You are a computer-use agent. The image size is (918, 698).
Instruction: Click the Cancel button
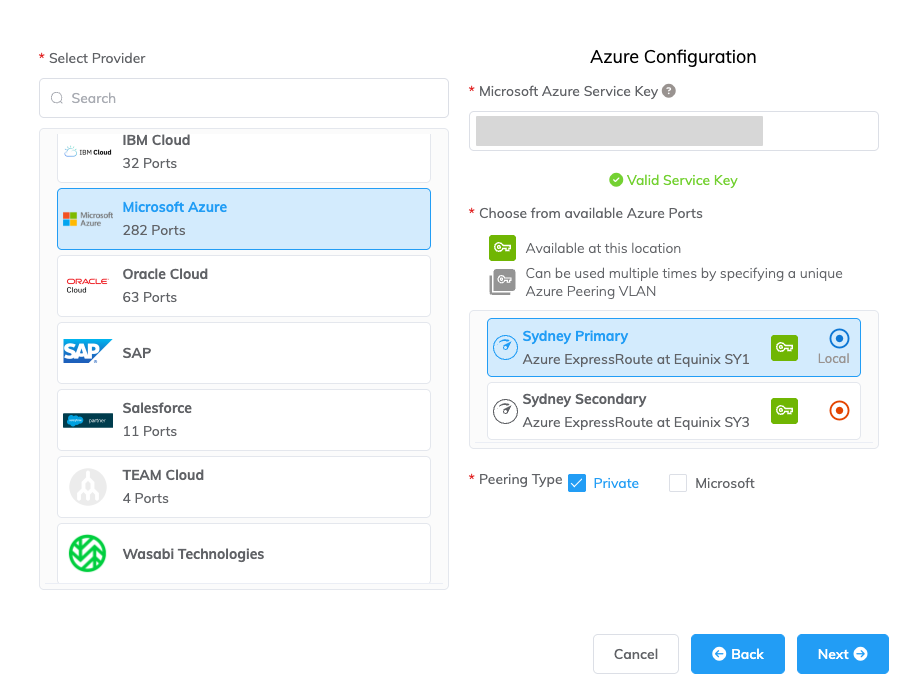pos(636,654)
